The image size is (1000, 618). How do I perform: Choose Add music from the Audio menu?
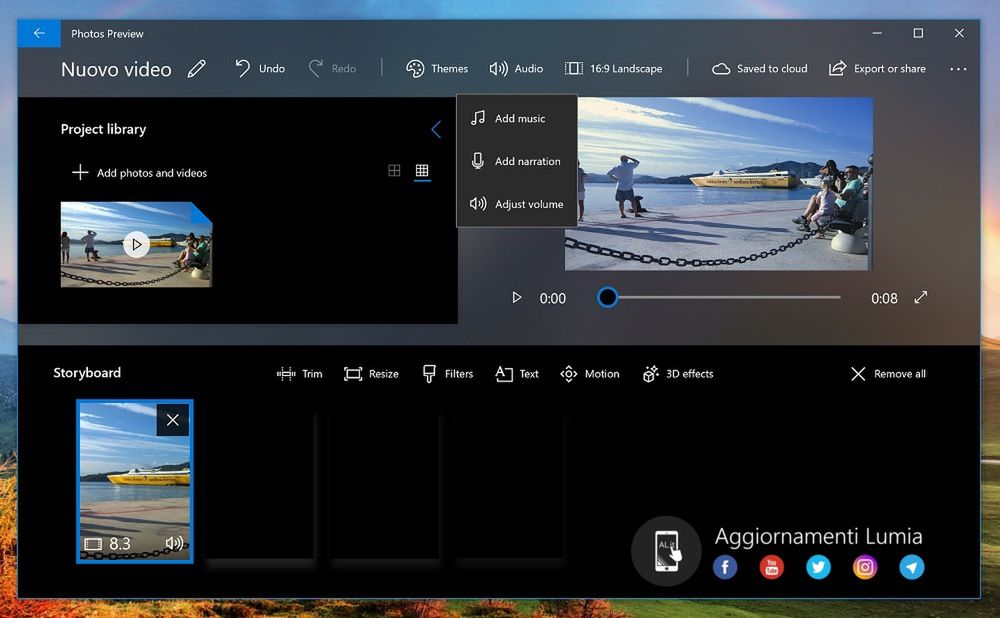[x=518, y=118]
